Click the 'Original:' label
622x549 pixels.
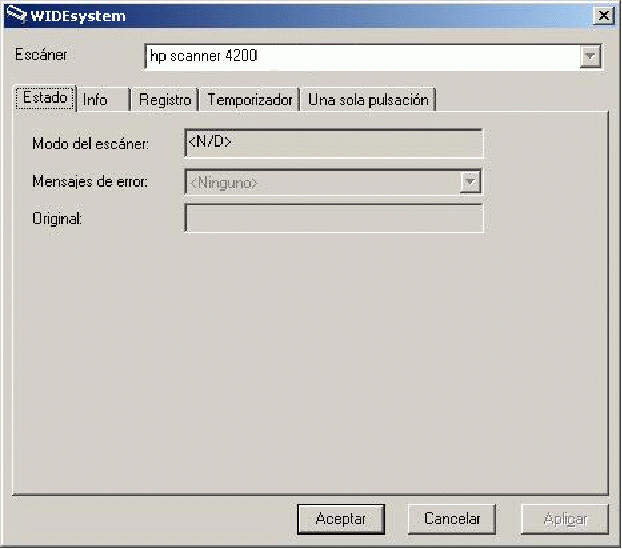57,219
